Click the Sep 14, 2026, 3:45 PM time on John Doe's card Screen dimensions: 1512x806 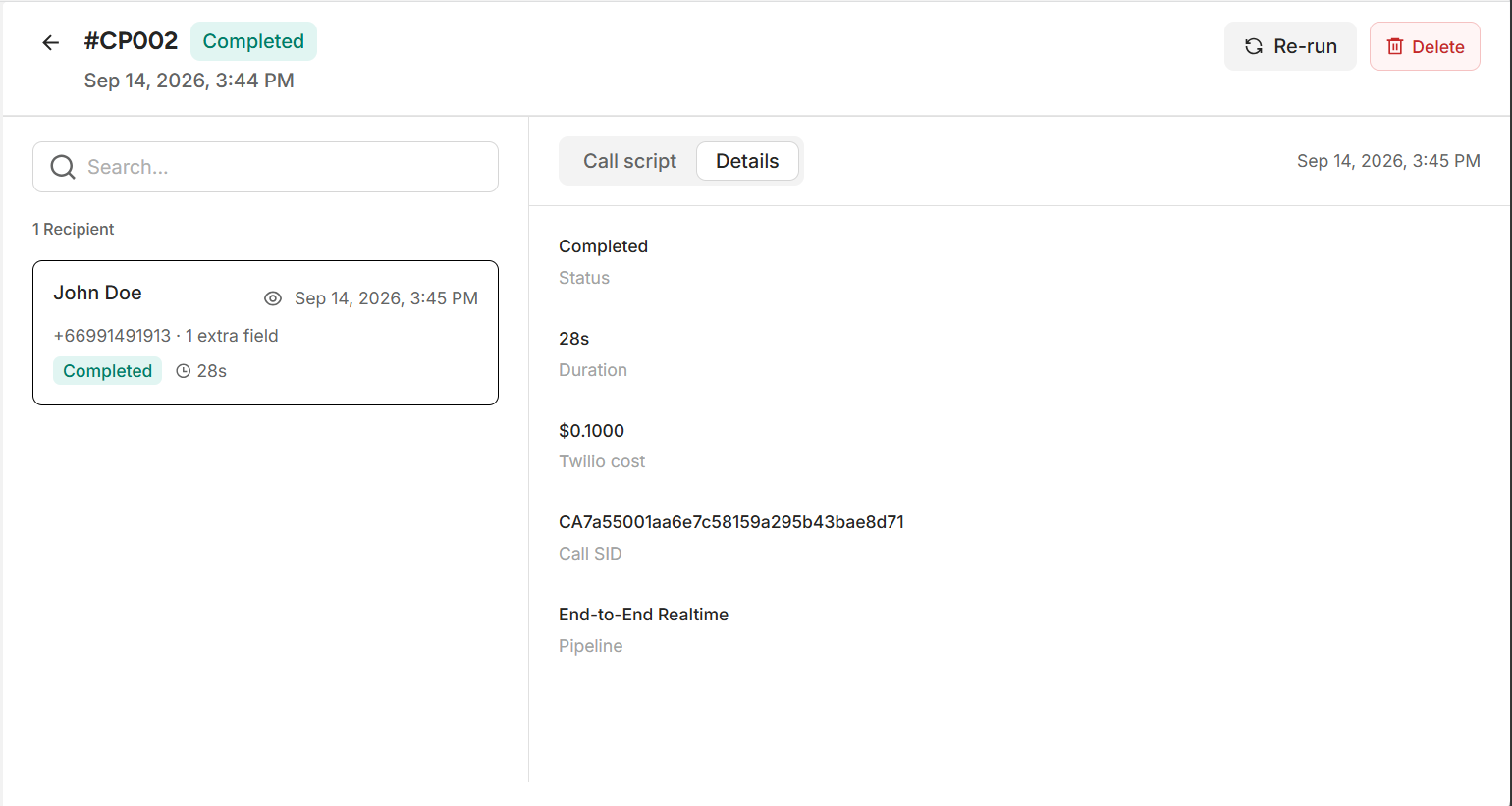pos(386,298)
